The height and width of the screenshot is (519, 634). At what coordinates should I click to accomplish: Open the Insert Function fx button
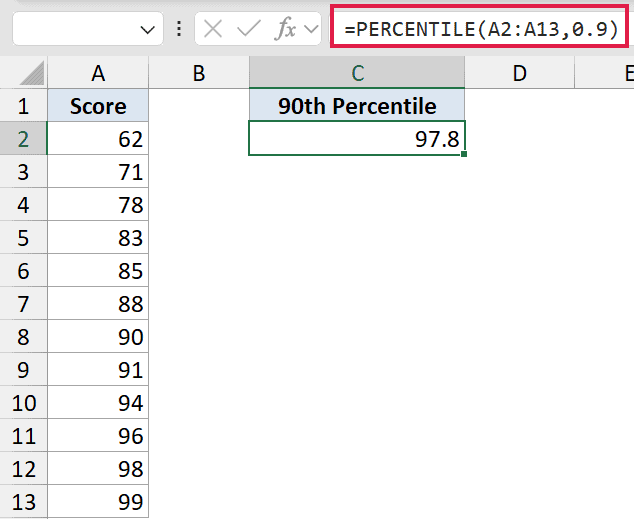pos(285,29)
